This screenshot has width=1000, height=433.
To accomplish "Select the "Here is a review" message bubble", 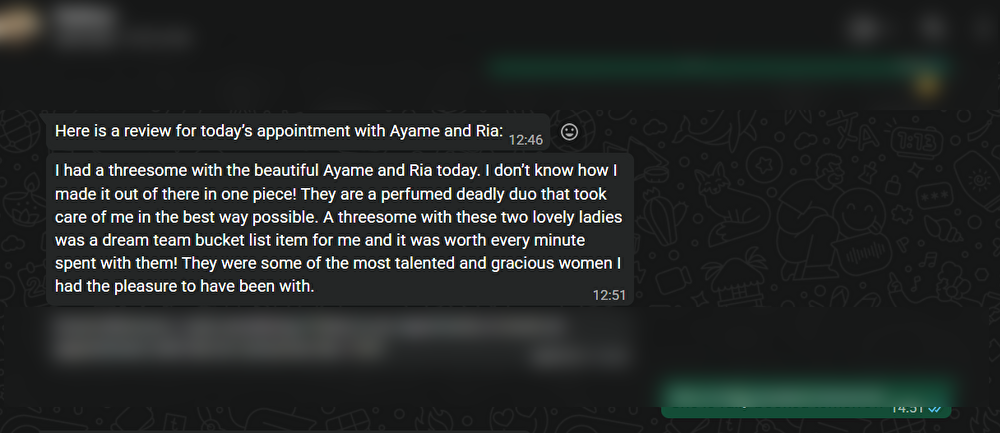I will [280, 132].
